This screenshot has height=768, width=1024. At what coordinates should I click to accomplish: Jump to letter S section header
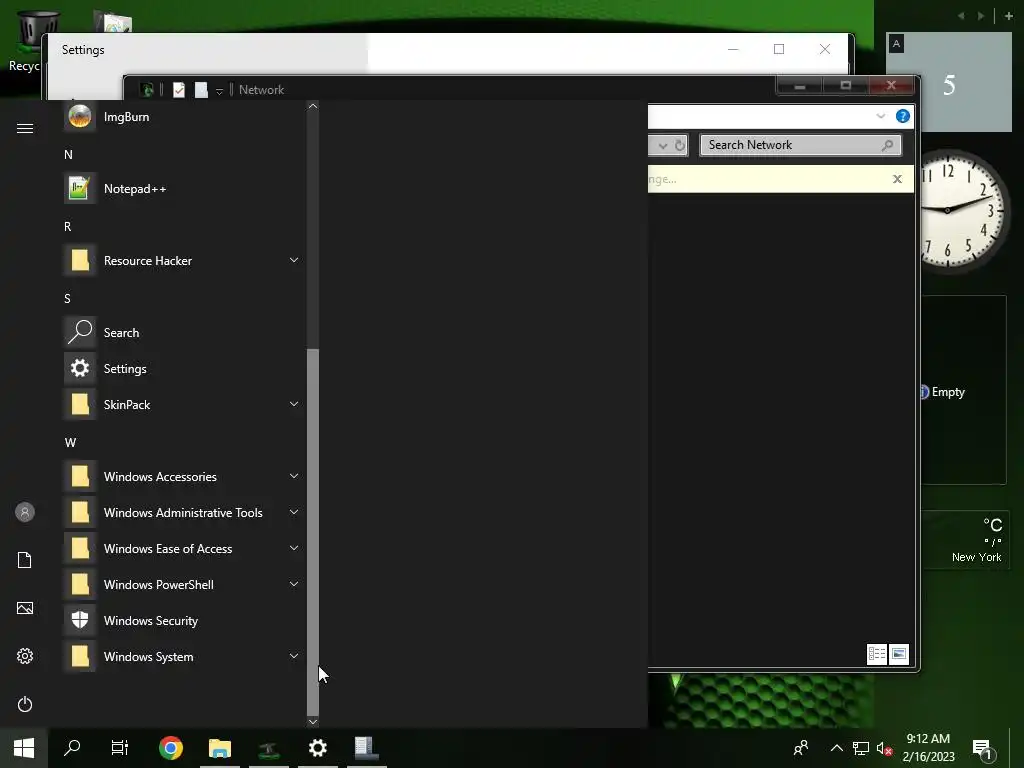coord(67,298)
